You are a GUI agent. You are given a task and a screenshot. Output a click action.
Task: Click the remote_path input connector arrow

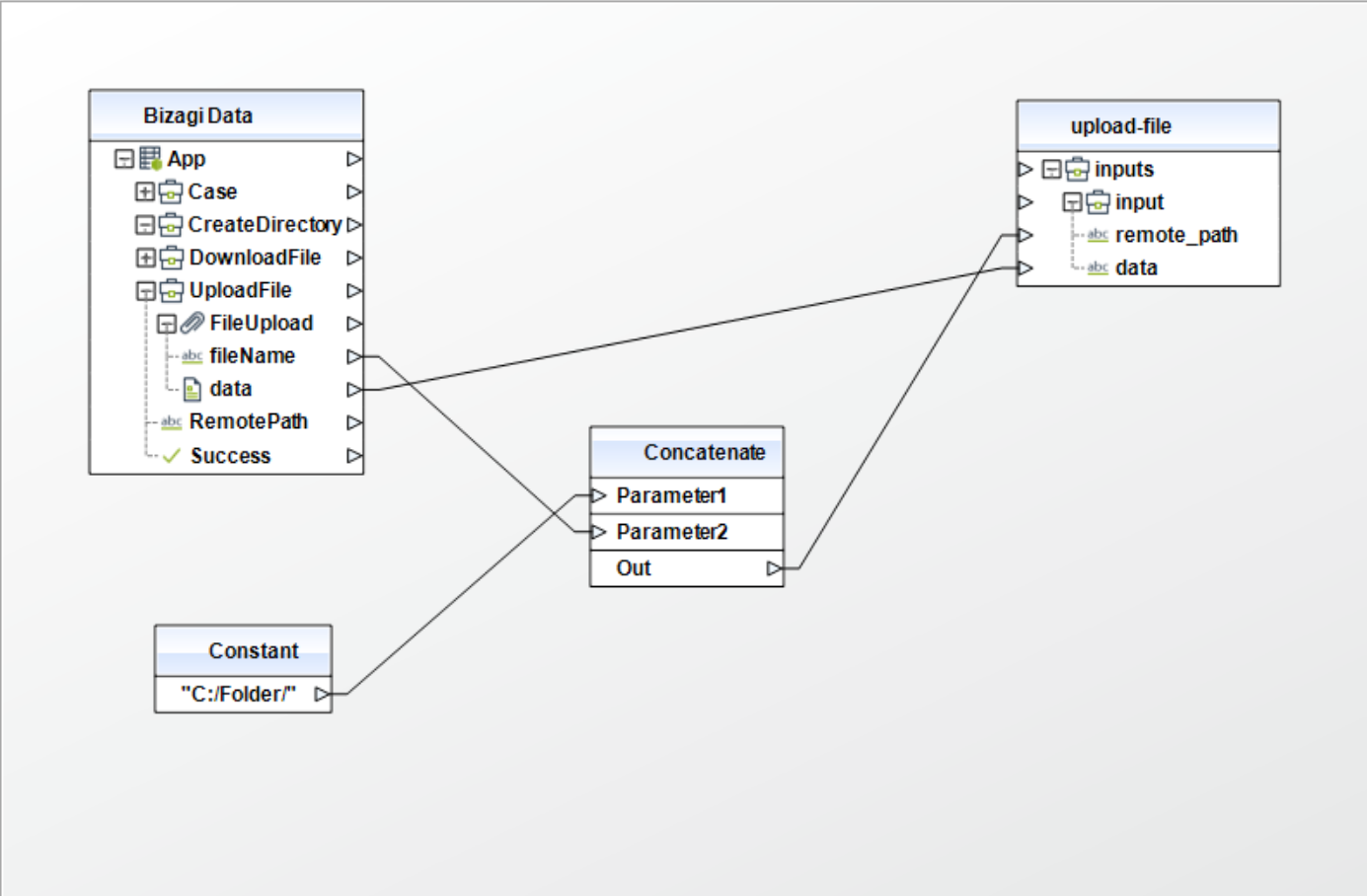pos(1025,235)
